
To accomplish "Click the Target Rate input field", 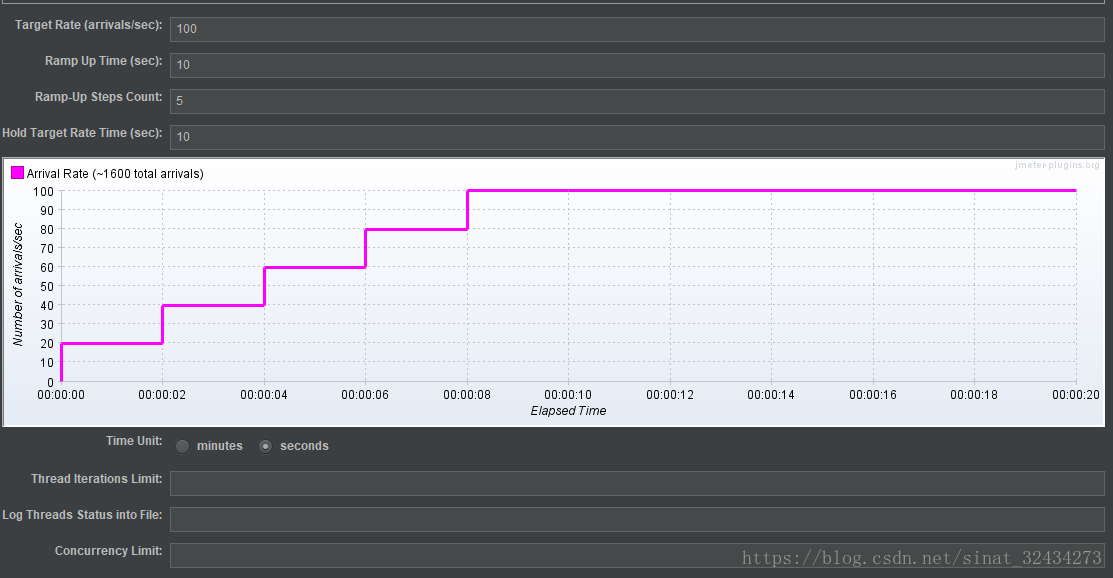I will pyautogui.click(x=637, y=29).
